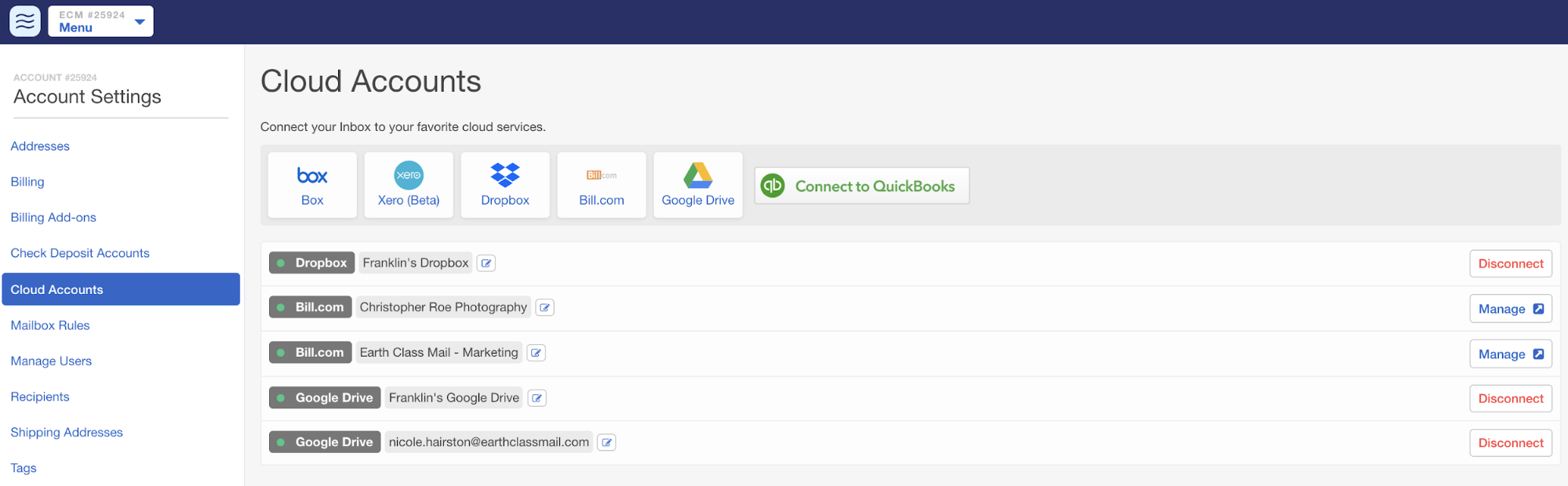Click Bill.com badge for Earth Class Mail

pos(311,353)
